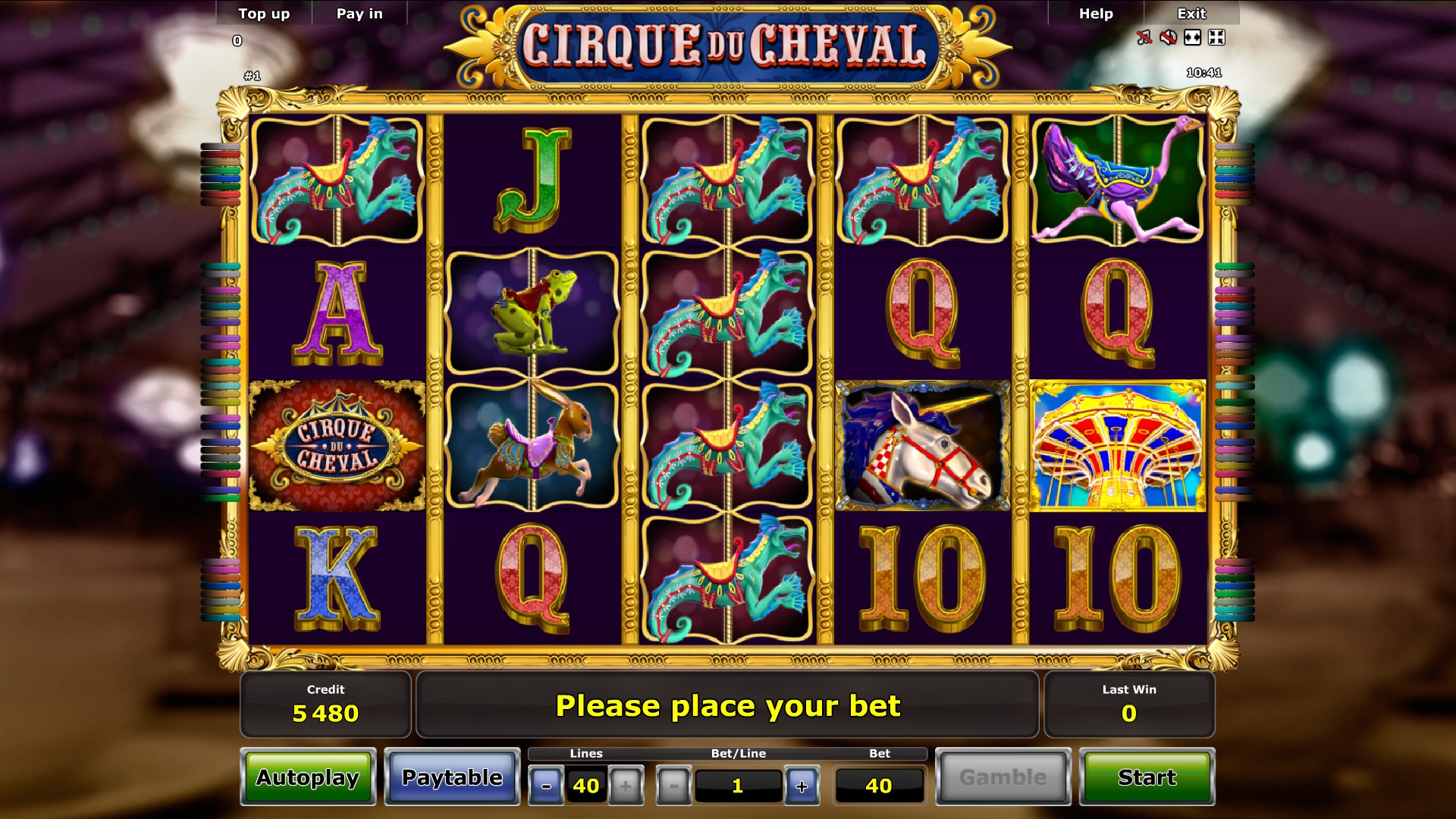
Task: Click the purple ostrich symbol
Action: pos(1118,180)
